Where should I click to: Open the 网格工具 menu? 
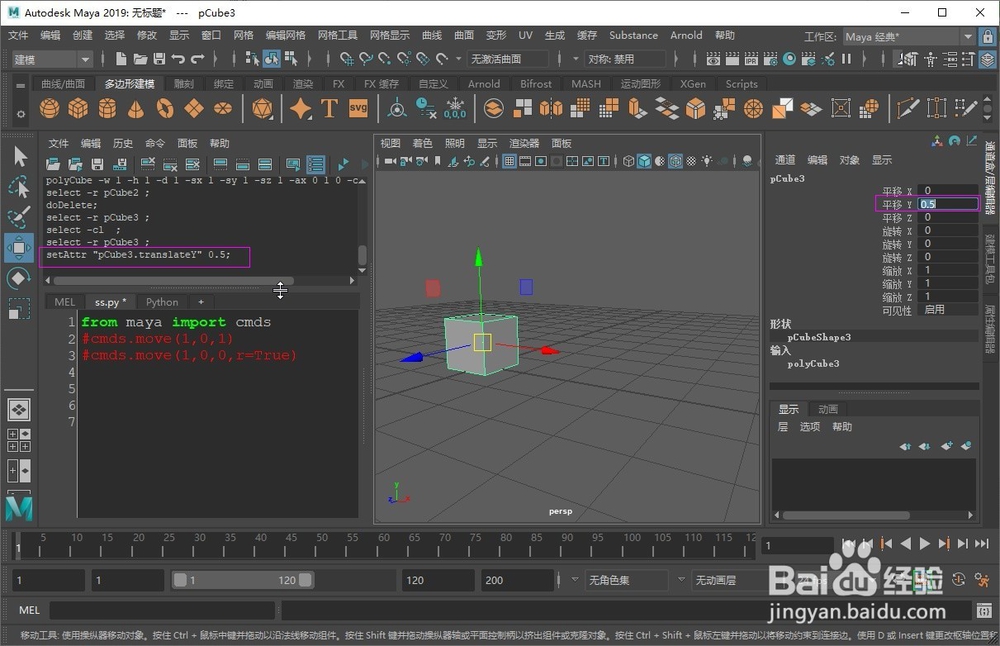coord(336,35)
